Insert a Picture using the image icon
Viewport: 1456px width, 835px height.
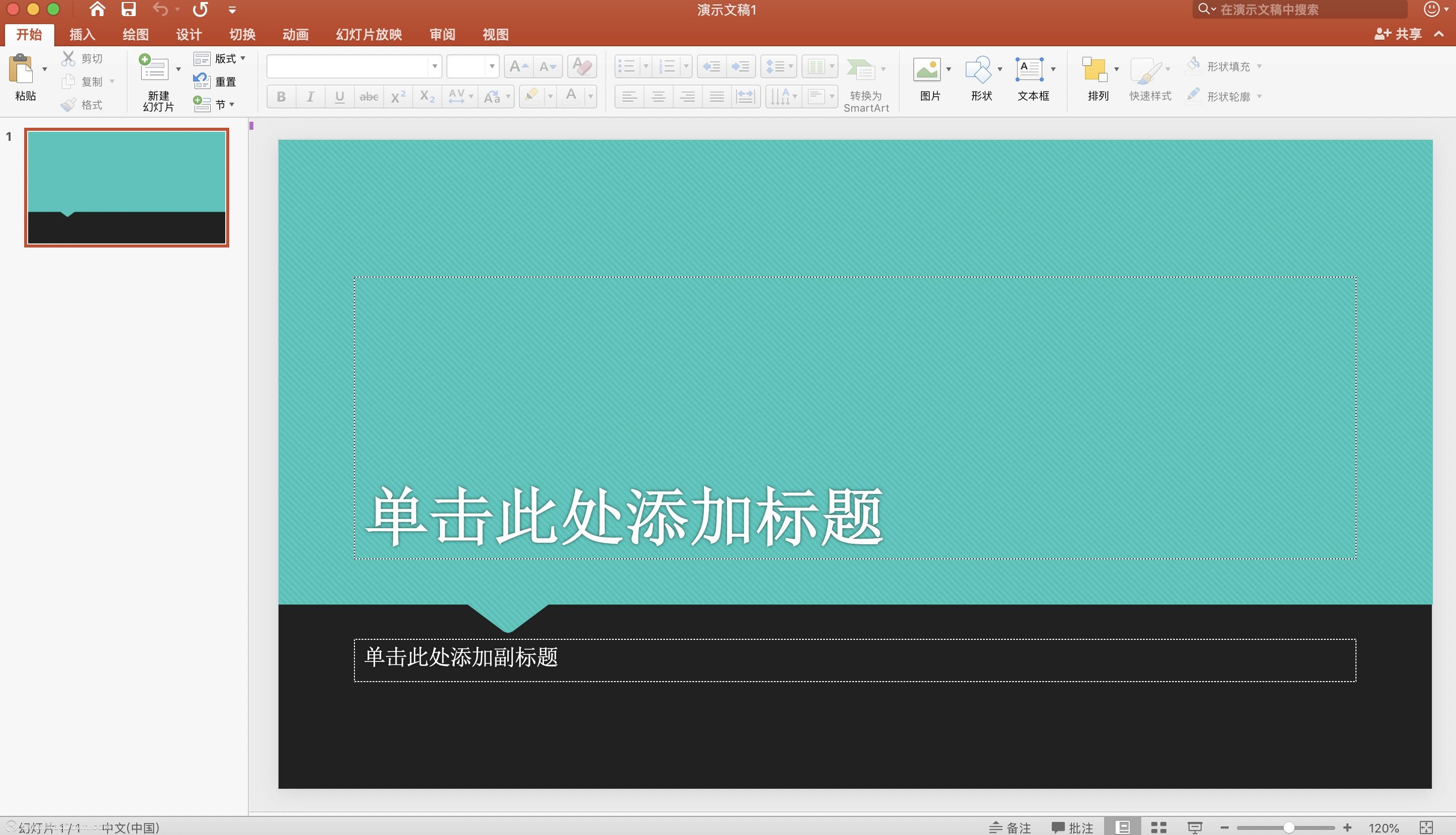[x=926, y=69]
